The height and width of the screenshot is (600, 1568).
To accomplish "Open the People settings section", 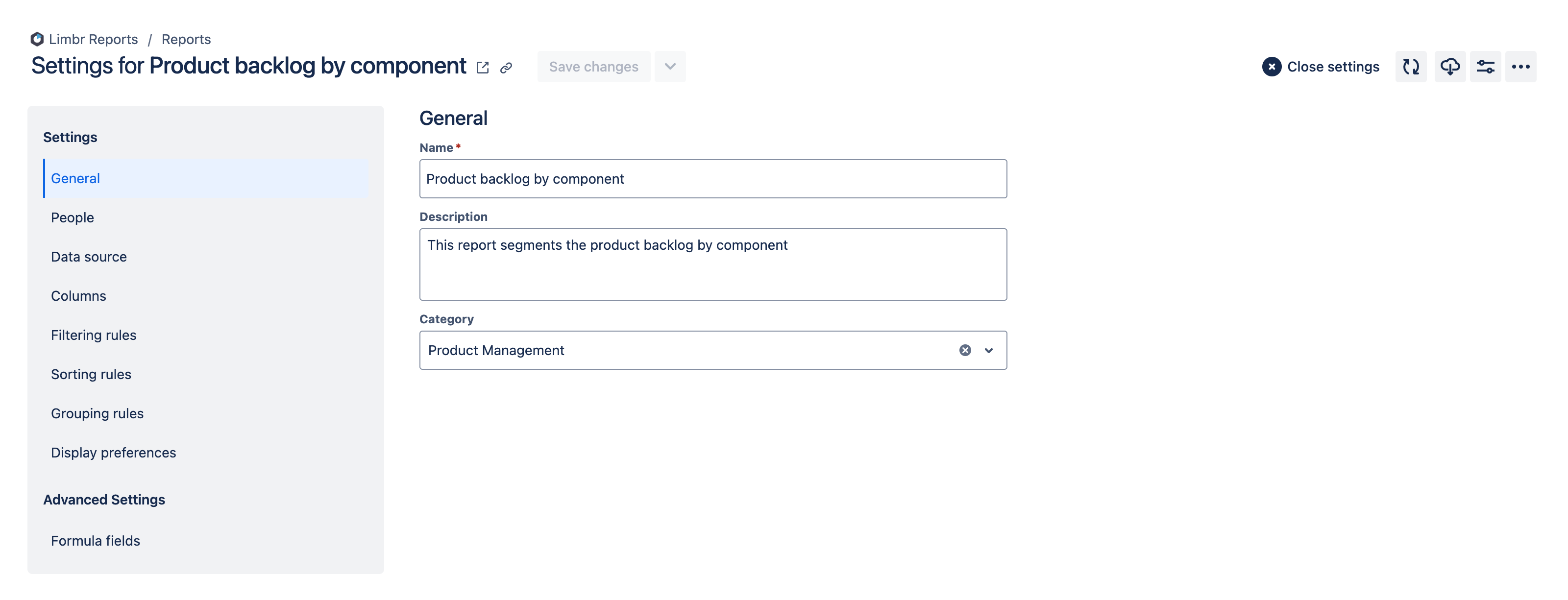I will click(206, 217).
